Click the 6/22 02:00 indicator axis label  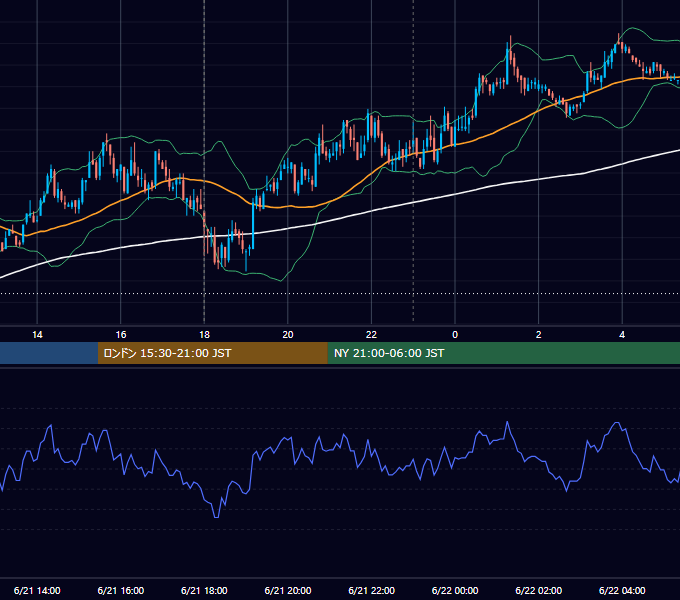coord(539,590)
